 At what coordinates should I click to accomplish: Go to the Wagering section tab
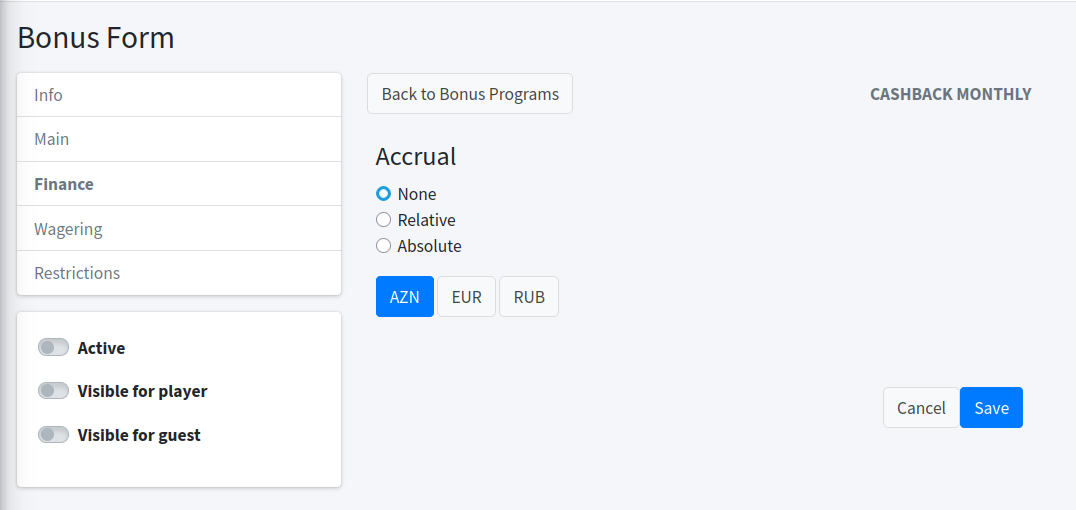[x=179, y=229]
